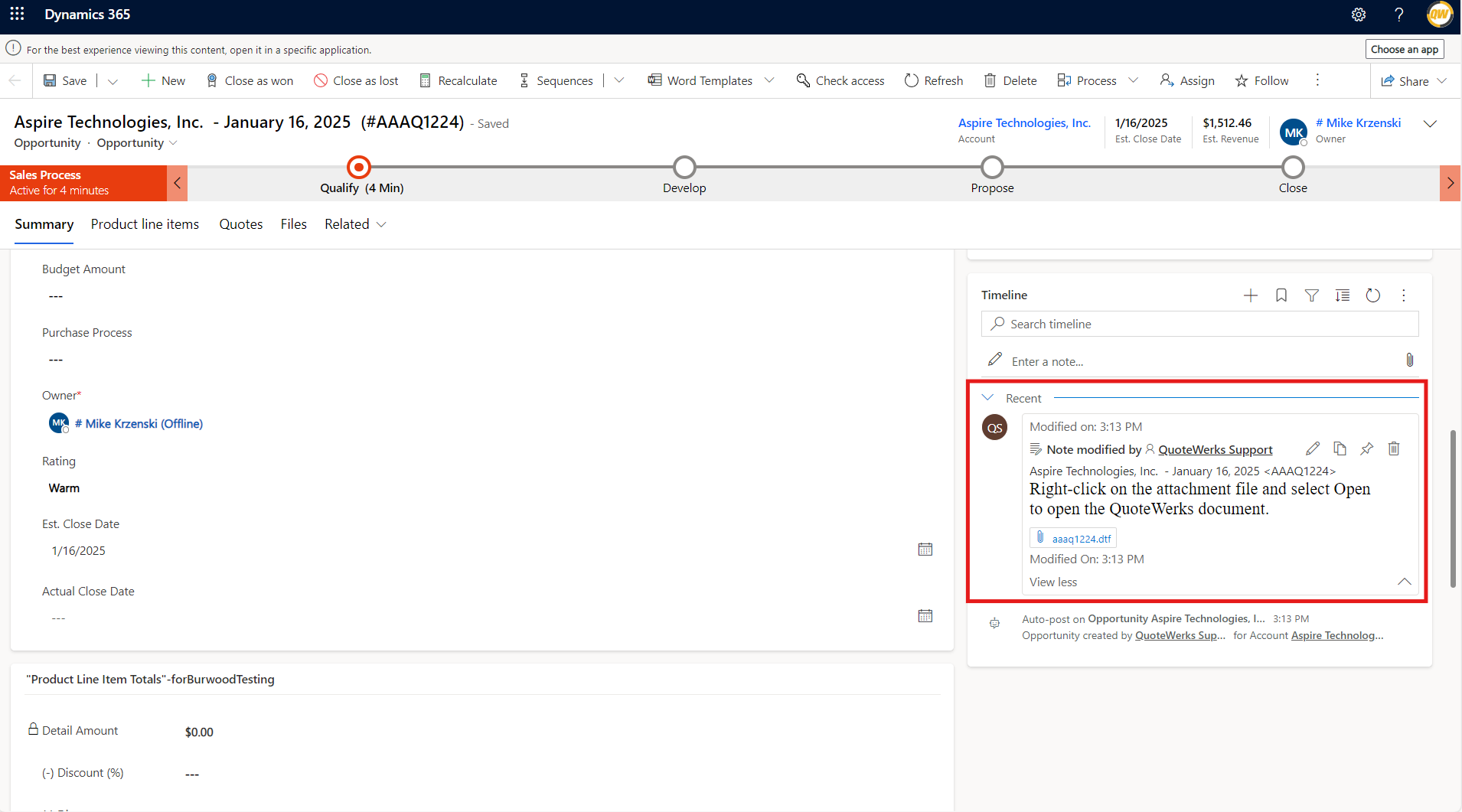Click the add timeline record plus icon
Image resolution: width=1462 pixels, height=812 pixels.
point(1250,295)
